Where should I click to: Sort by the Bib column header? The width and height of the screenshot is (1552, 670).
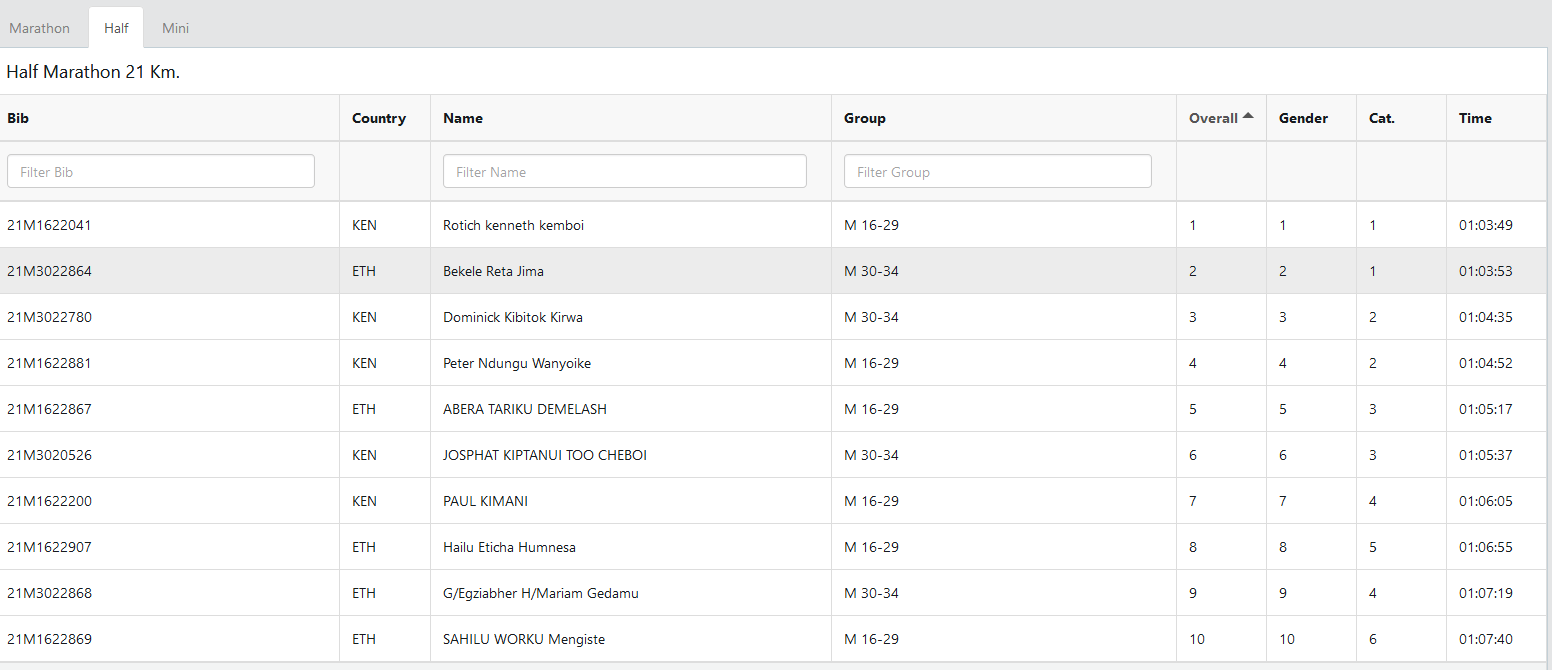click(18, 118)
